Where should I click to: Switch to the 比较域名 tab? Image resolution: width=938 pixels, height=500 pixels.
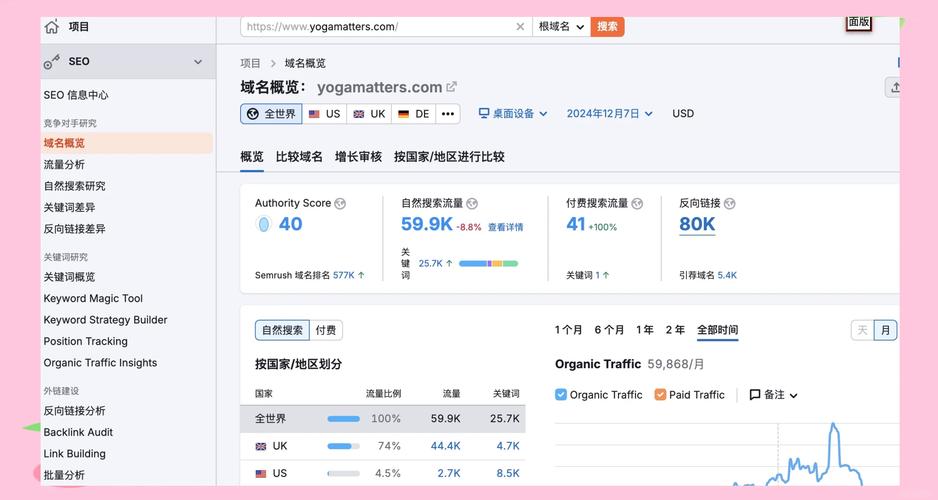[x=299, y=157]
